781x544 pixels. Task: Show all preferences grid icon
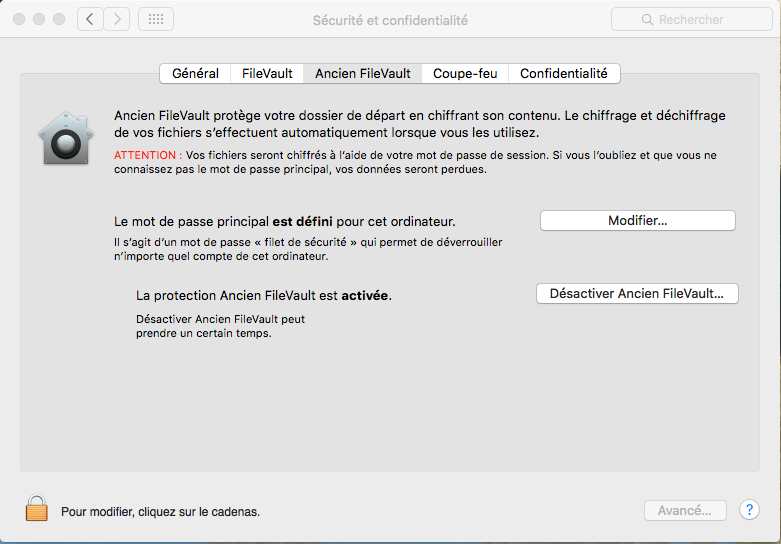click(x=156, y=19)
